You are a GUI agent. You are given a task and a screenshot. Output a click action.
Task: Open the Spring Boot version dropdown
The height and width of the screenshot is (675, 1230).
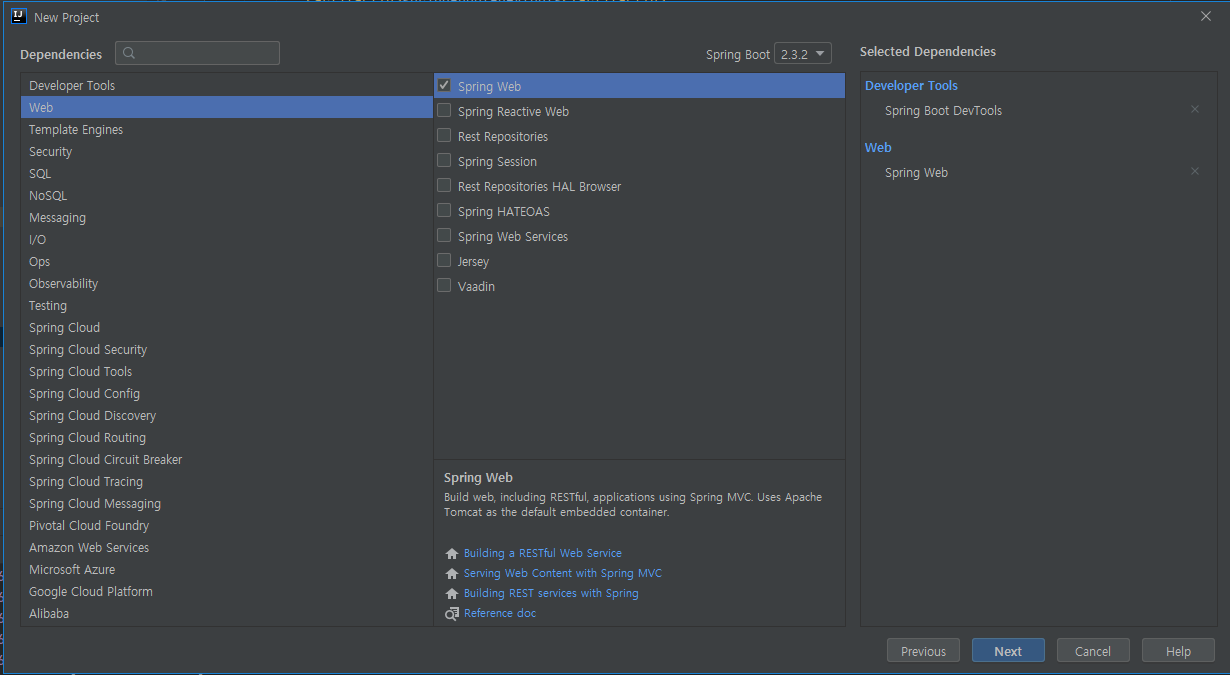(803, 54)
